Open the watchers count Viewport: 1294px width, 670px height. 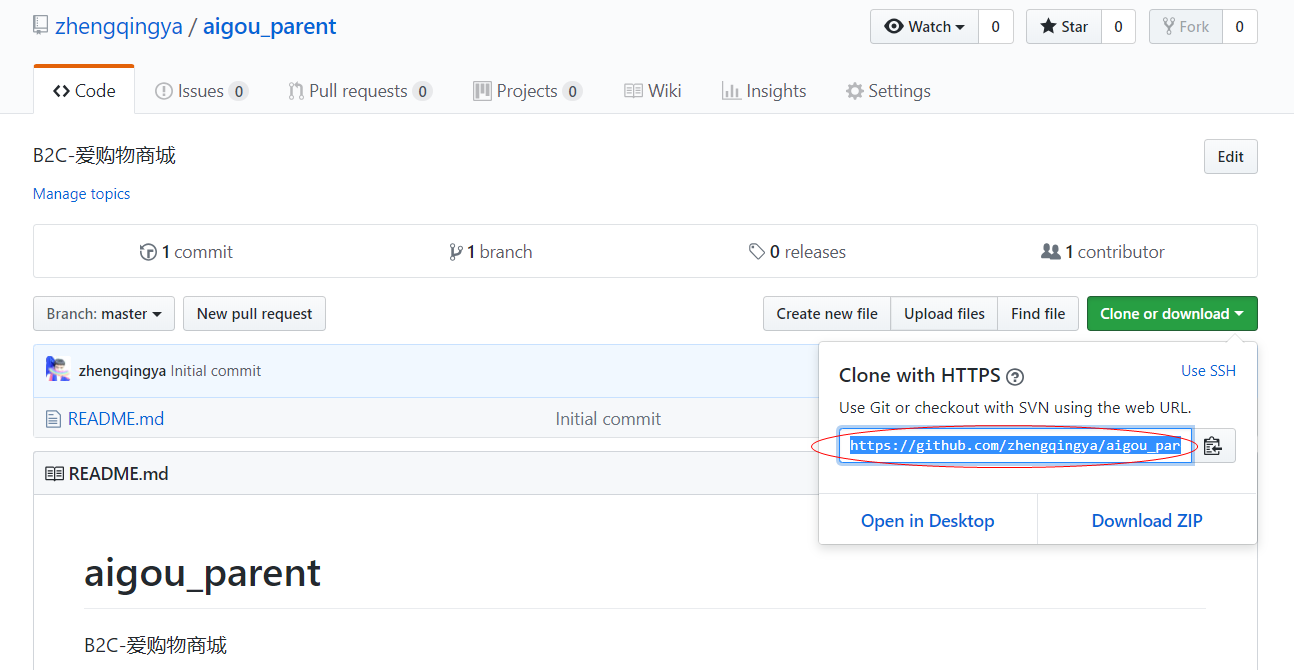pyautogui.click(x=995, y=27)
